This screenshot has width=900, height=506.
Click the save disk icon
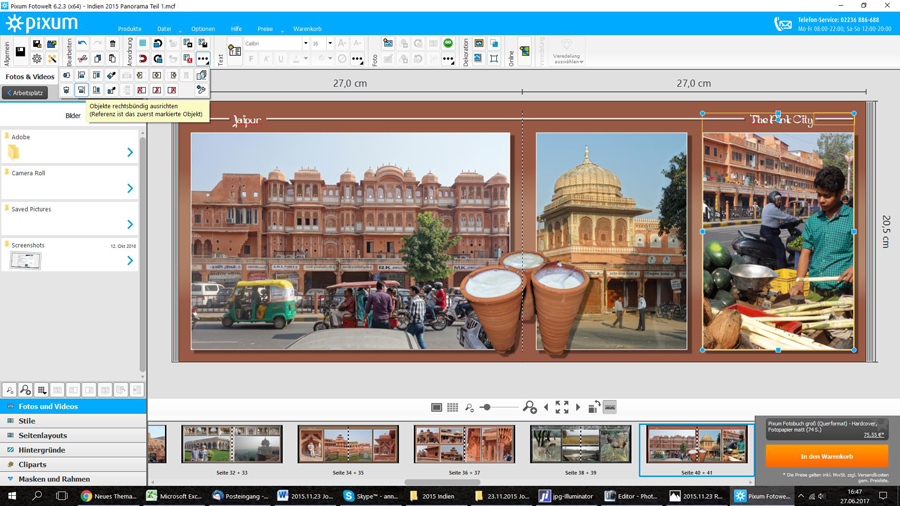pyautogui.click(x=21, y=52)
